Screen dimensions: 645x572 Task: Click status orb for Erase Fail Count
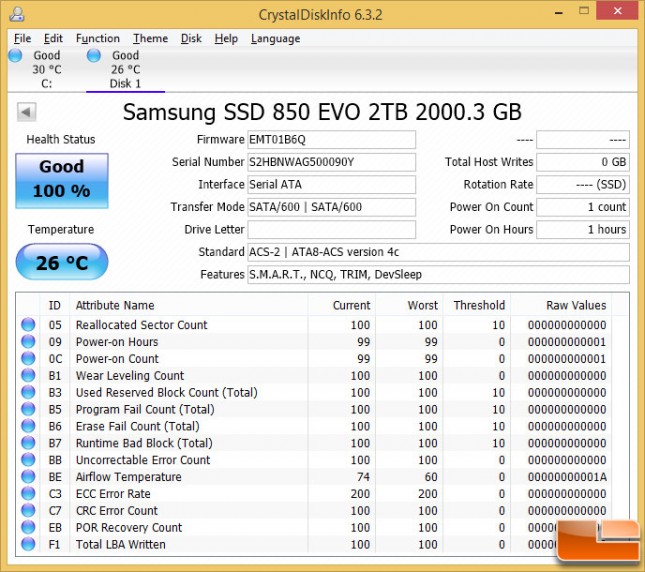pyautogui.click(x=28, y=426)
